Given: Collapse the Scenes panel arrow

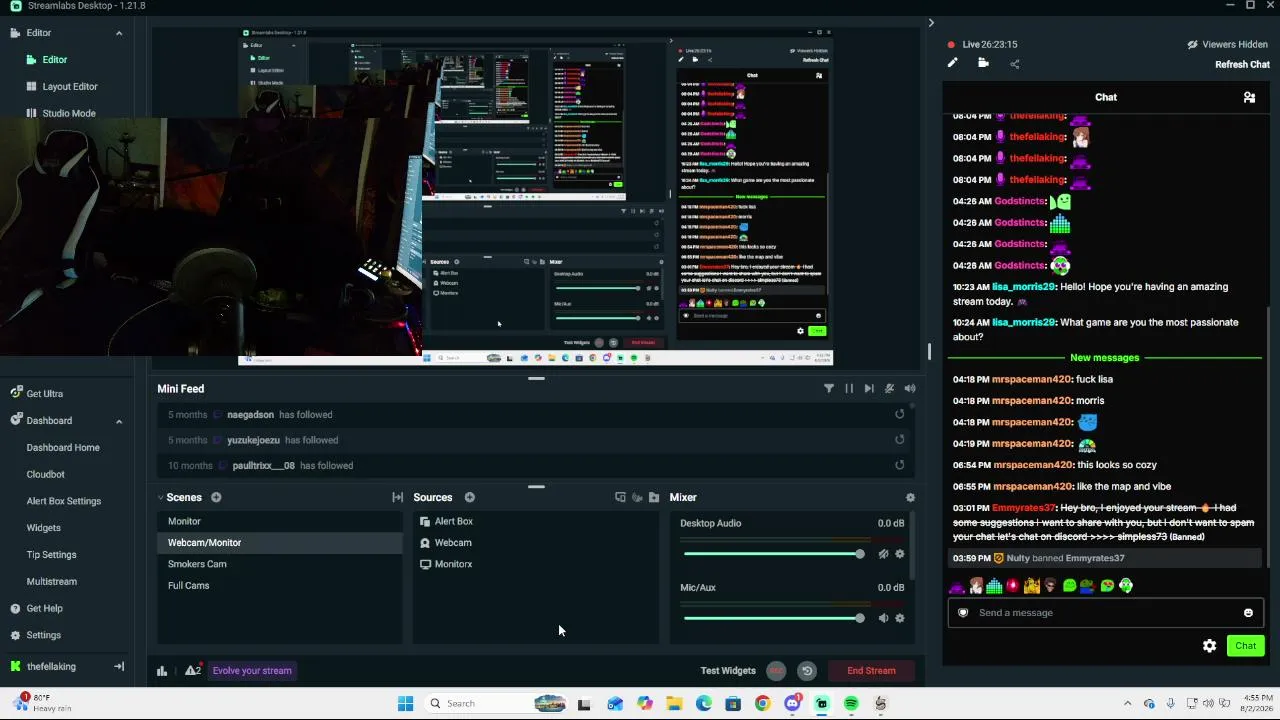Looking at the screenshot, I should [160, 497].
